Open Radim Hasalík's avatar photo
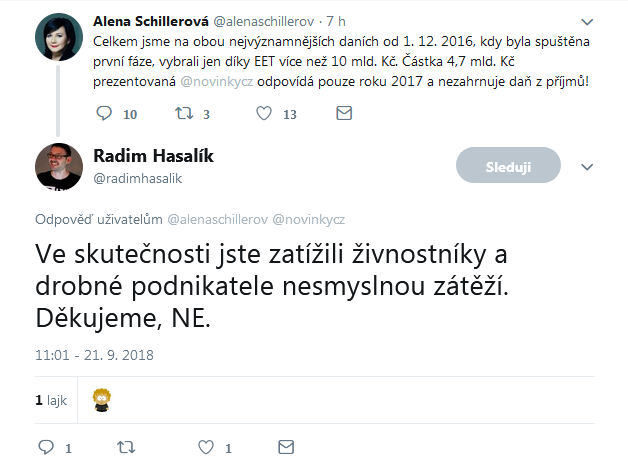This screenshot has width=628, height=467. coord(59,166)
